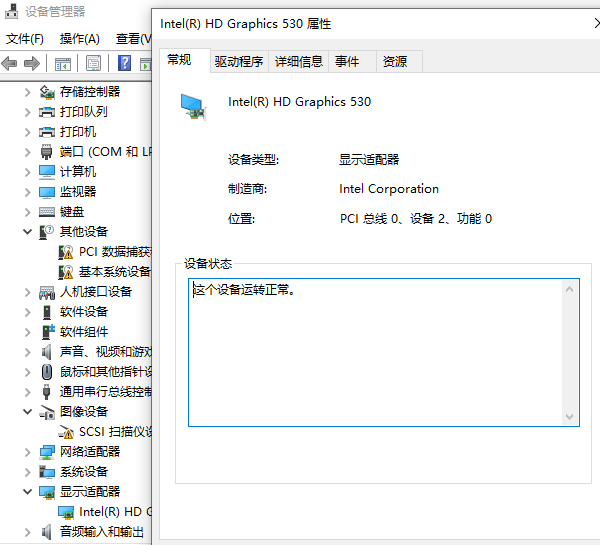600x545 pixels.
Task: Open the Properties toolbar icon
Action: tap(93, 64)
